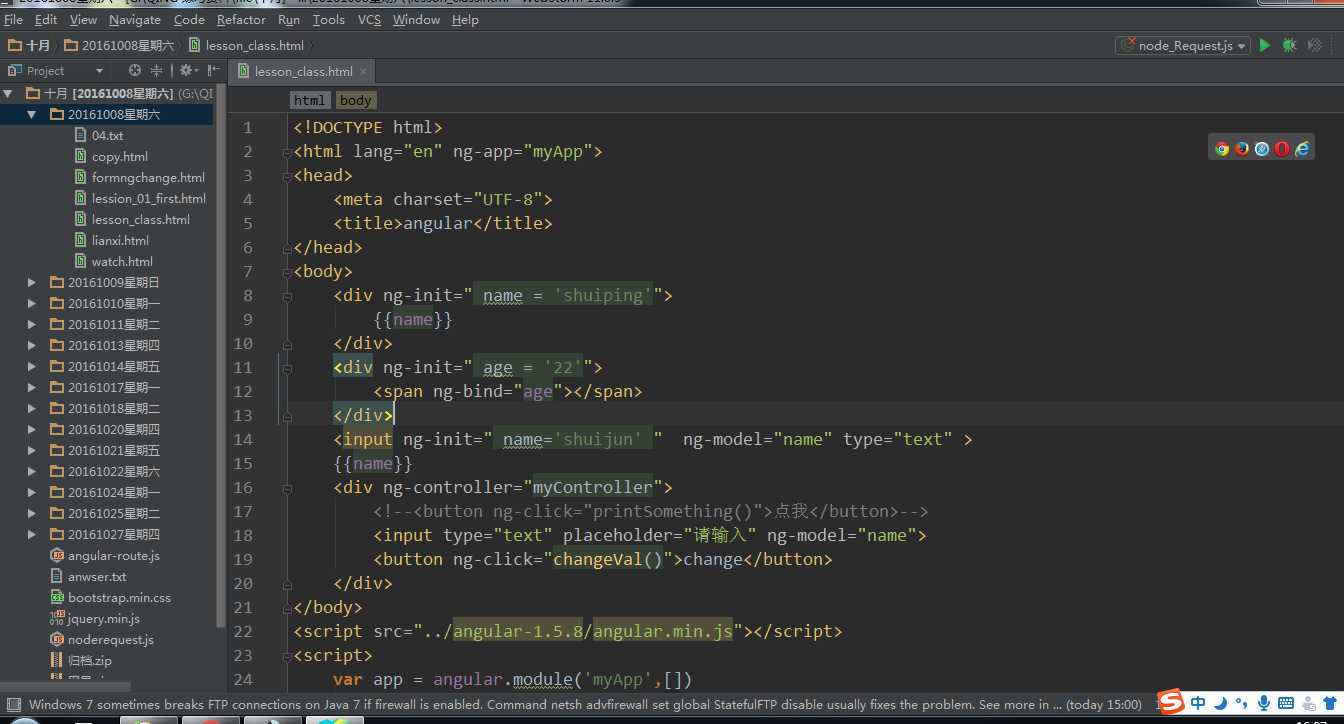Viewport: 1344px width, 724px height.
Task: Start debugging with the green bug icon
Action: 1290,45
